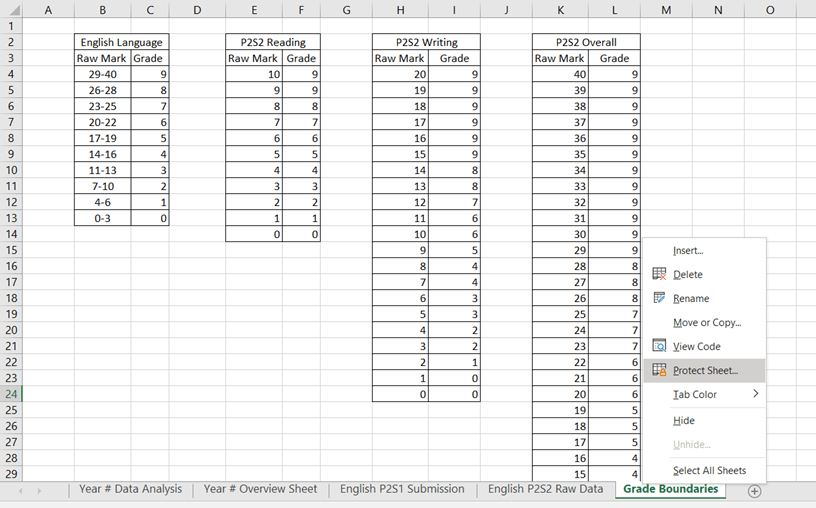The width and height of the screenshot is (816, 508).
Task: Hide the sheet via Hide option
Action: coord(684,421)
